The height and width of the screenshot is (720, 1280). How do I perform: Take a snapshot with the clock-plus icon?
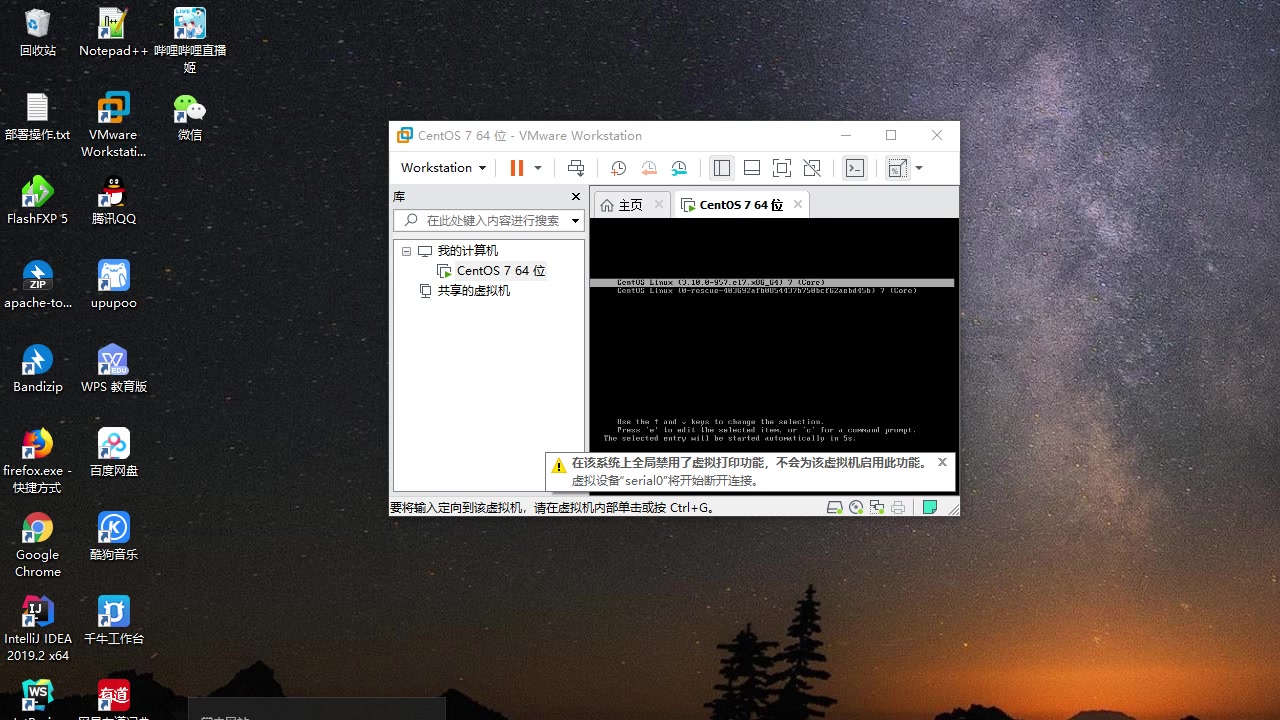pyautogui.click(x=618, y=168)
